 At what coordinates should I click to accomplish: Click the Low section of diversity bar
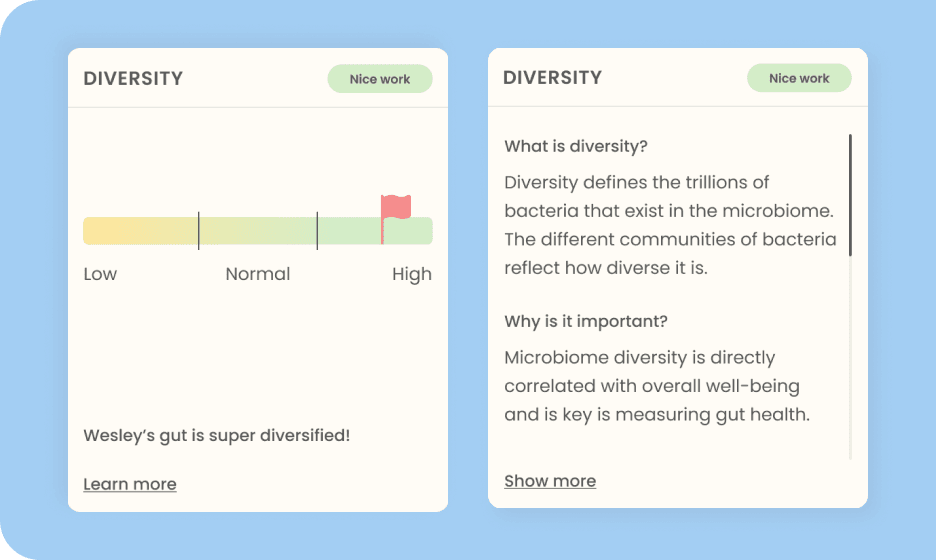[140, 231]
